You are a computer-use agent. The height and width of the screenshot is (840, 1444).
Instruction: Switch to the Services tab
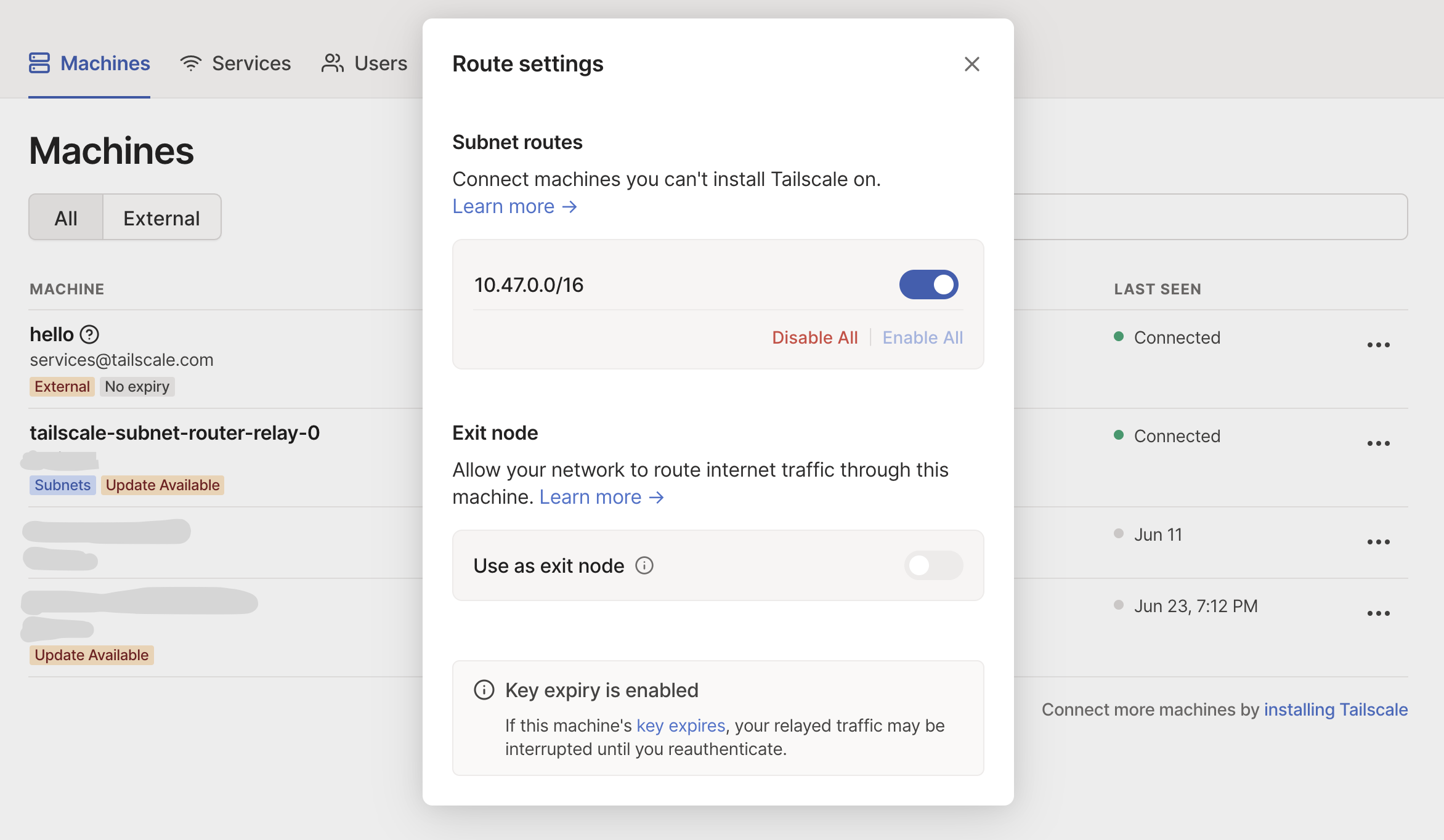point(235,63)
